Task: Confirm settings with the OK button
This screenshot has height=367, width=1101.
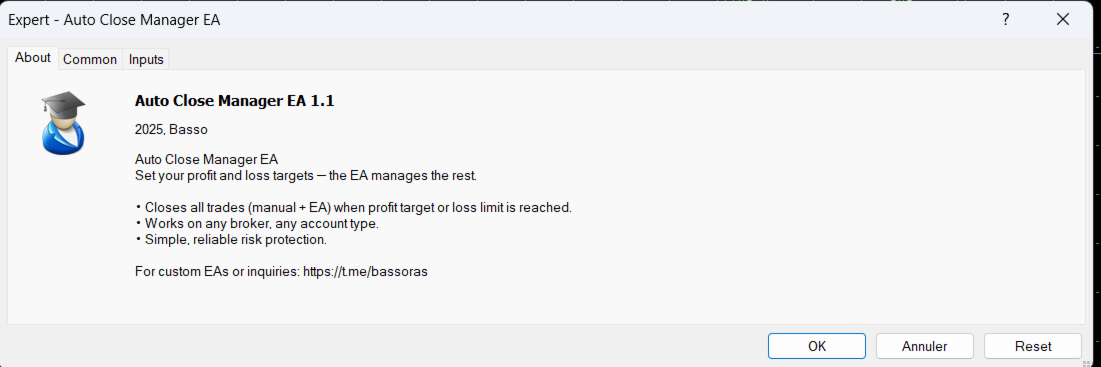Action: 817,346
